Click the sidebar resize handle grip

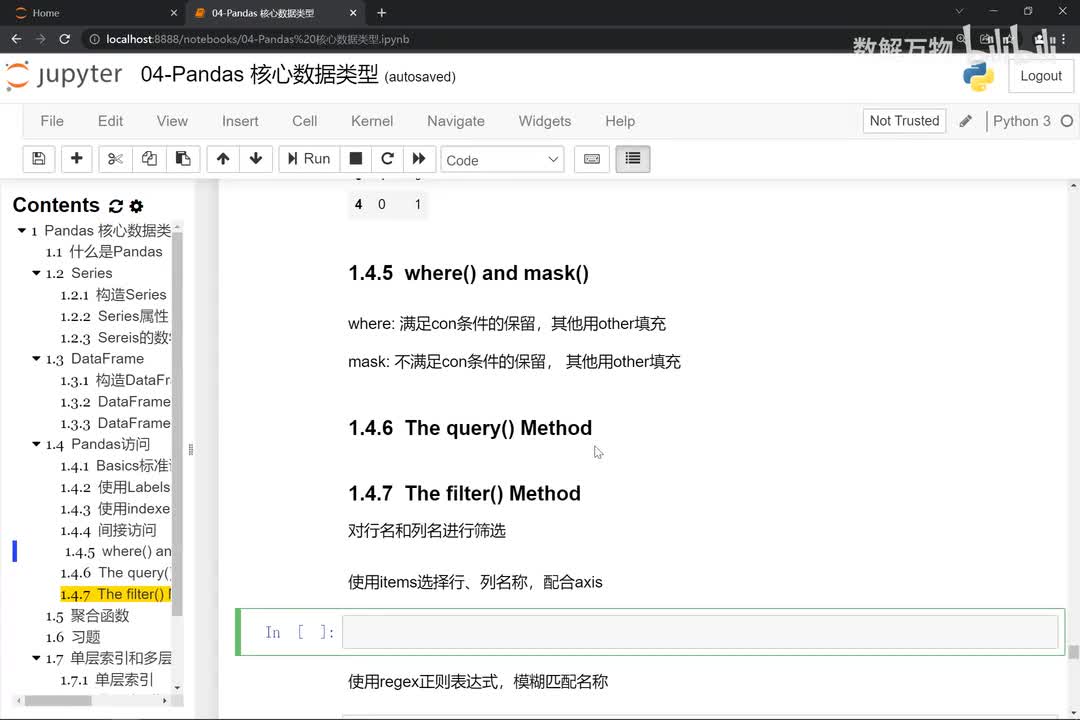coord(191,449)
